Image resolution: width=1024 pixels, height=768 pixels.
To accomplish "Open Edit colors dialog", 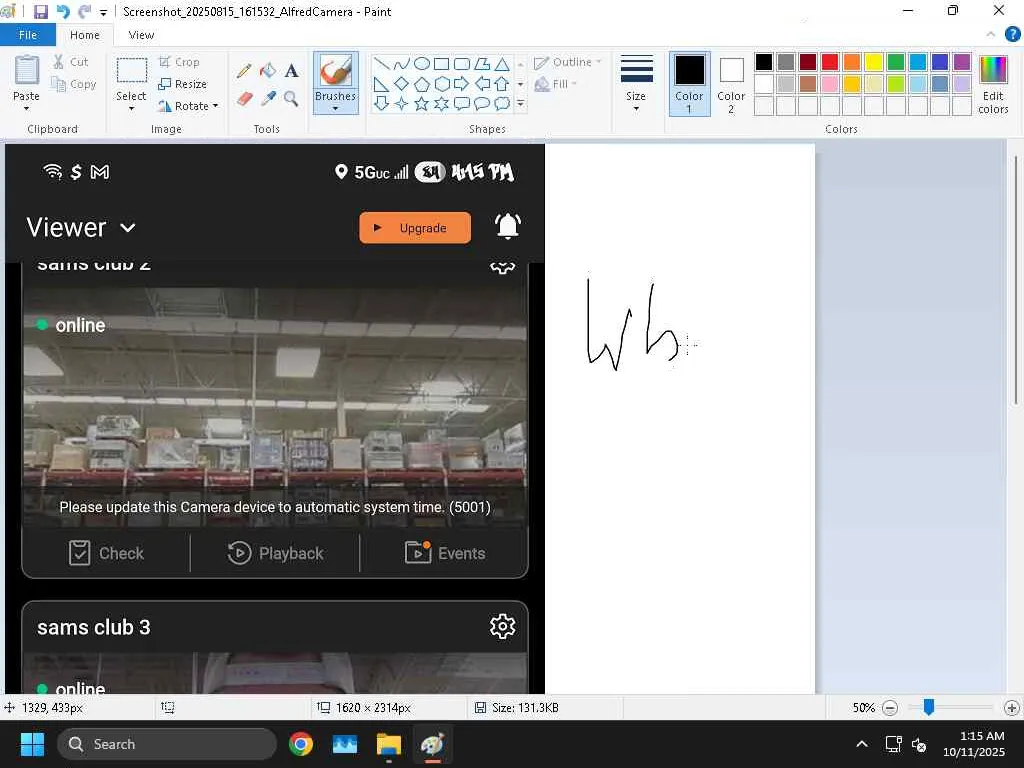I will click(993, 84).
